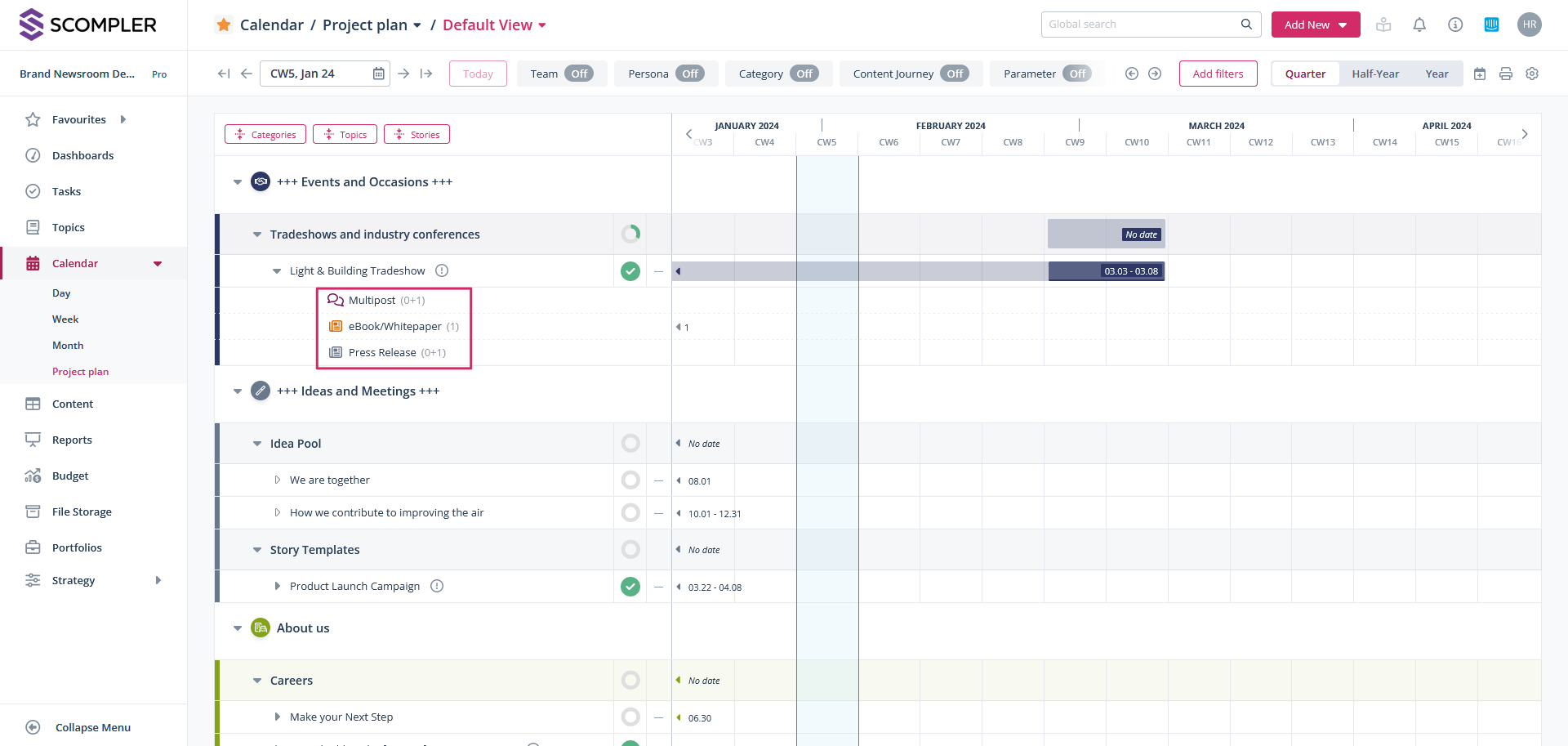1568x746 pixels.
Task: Collapse the Tradeshows and industry conferences row
Action: [257, 235]
